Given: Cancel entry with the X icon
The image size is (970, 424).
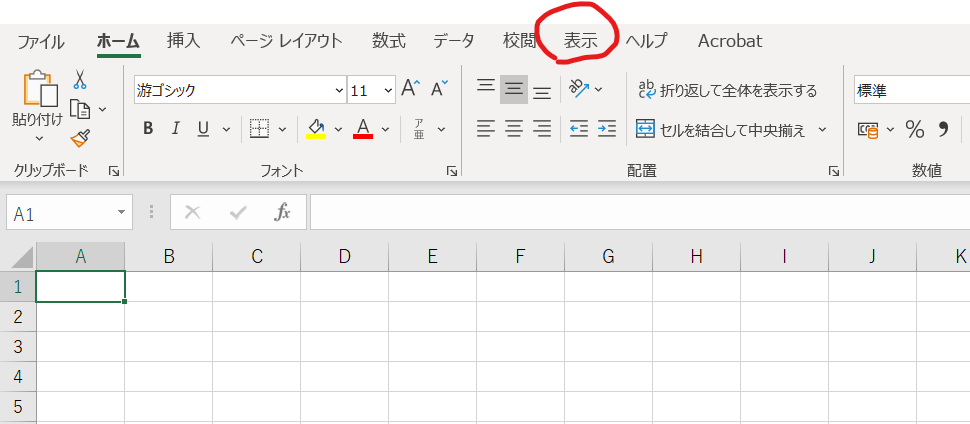Looking at the screenshot, I should 193,213.
